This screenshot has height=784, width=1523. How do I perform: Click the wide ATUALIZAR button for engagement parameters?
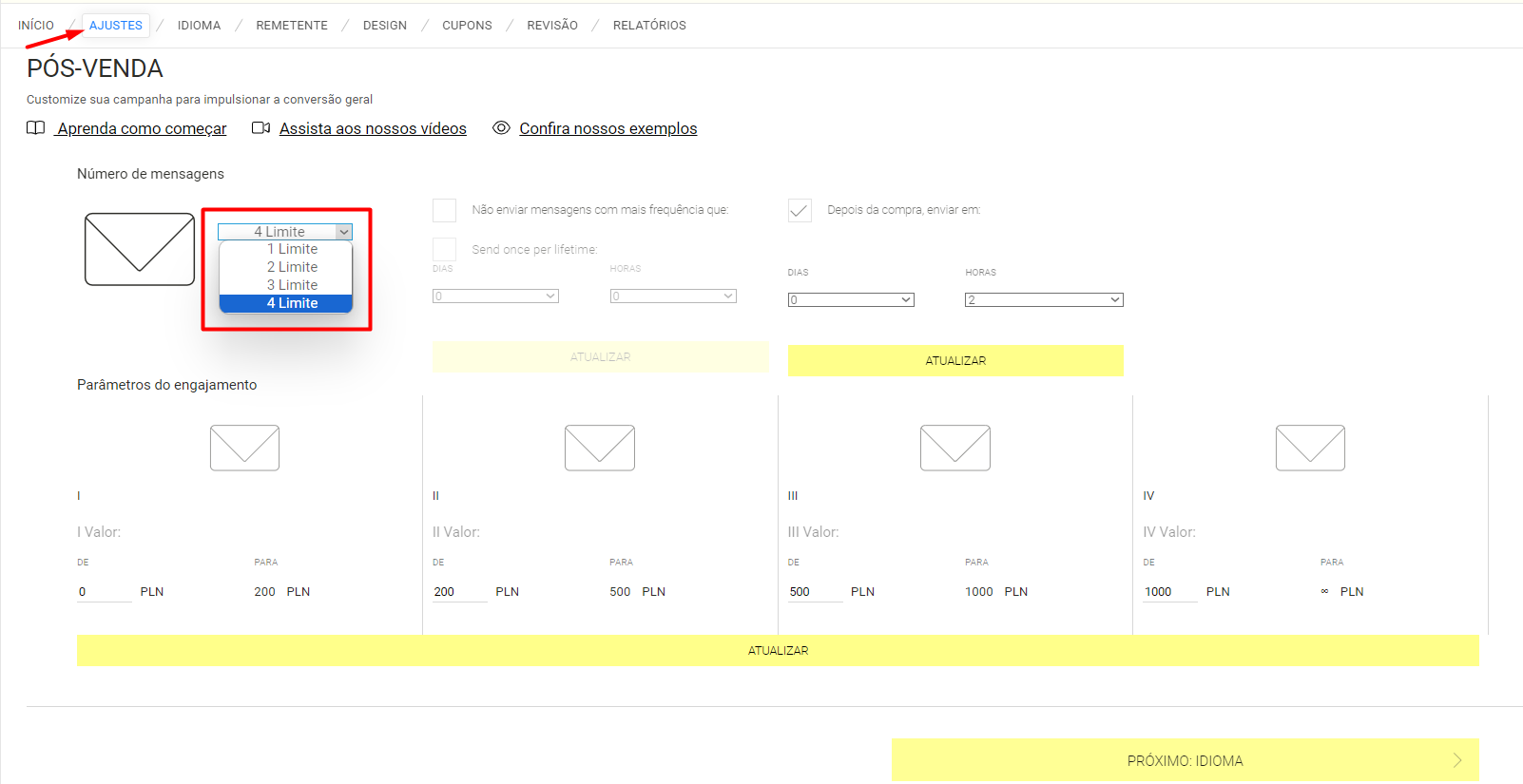pyautogui.click(x=778, y=651)
